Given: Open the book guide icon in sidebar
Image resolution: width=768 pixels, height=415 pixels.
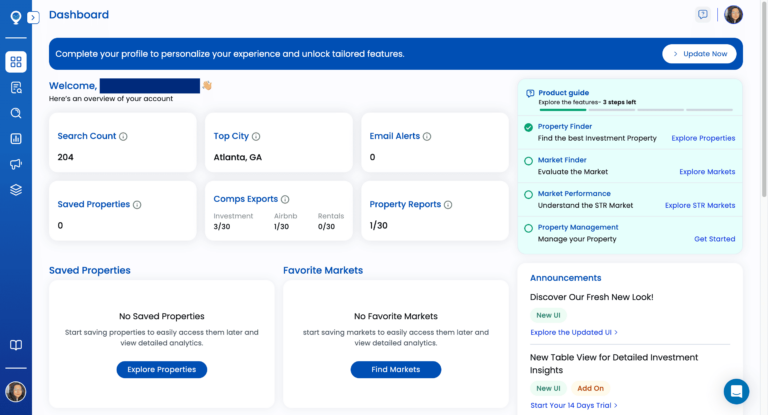Looking at the screenshot, I should coord(16,345).
